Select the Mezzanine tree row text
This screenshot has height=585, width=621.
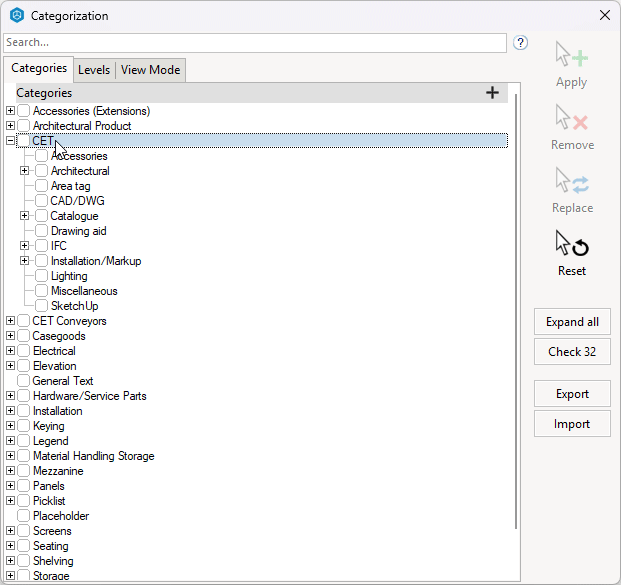tap(58, 471)
